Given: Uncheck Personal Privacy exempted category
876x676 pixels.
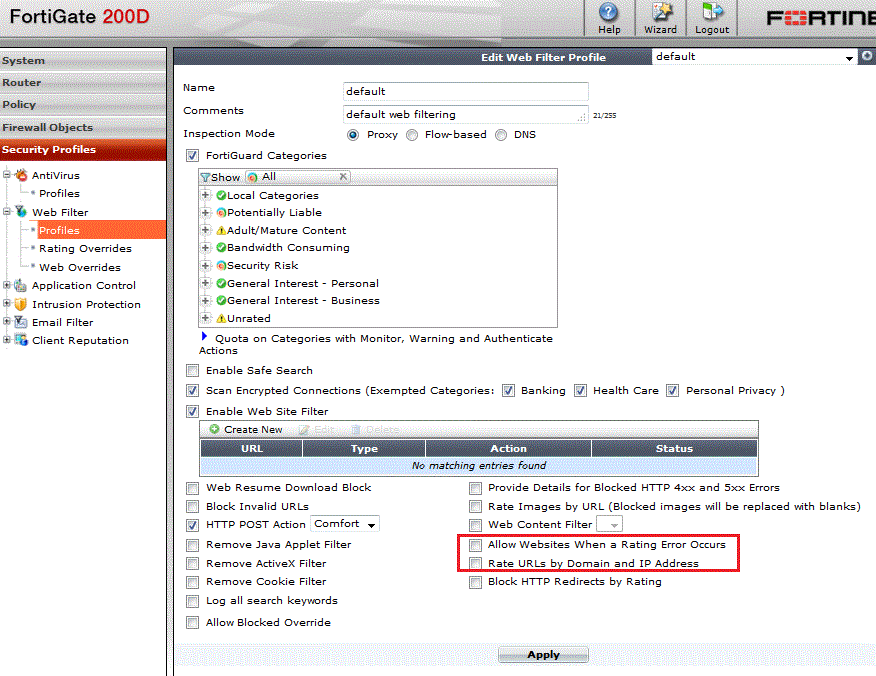Looking at the screenshot, I should [x=673, y=391].
